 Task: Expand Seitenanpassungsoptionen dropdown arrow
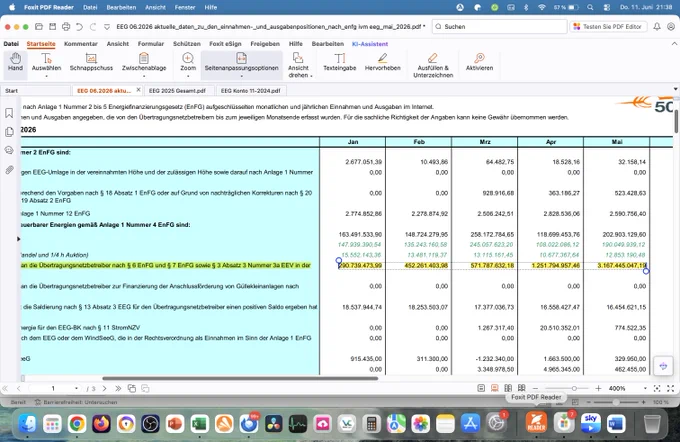[242, 76]
